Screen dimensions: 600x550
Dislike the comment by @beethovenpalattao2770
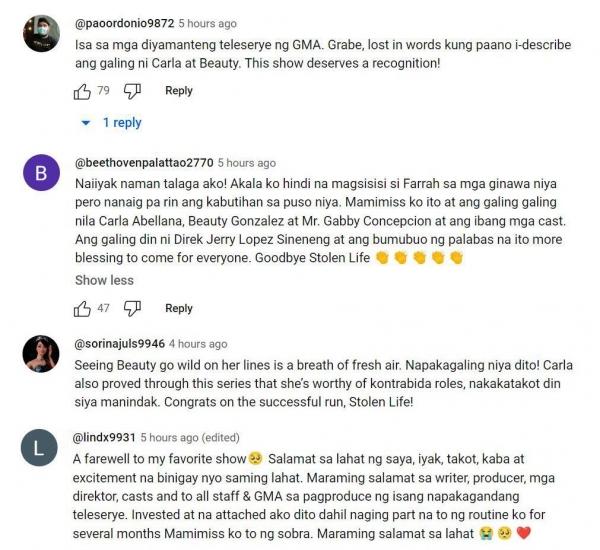[132, 308]
